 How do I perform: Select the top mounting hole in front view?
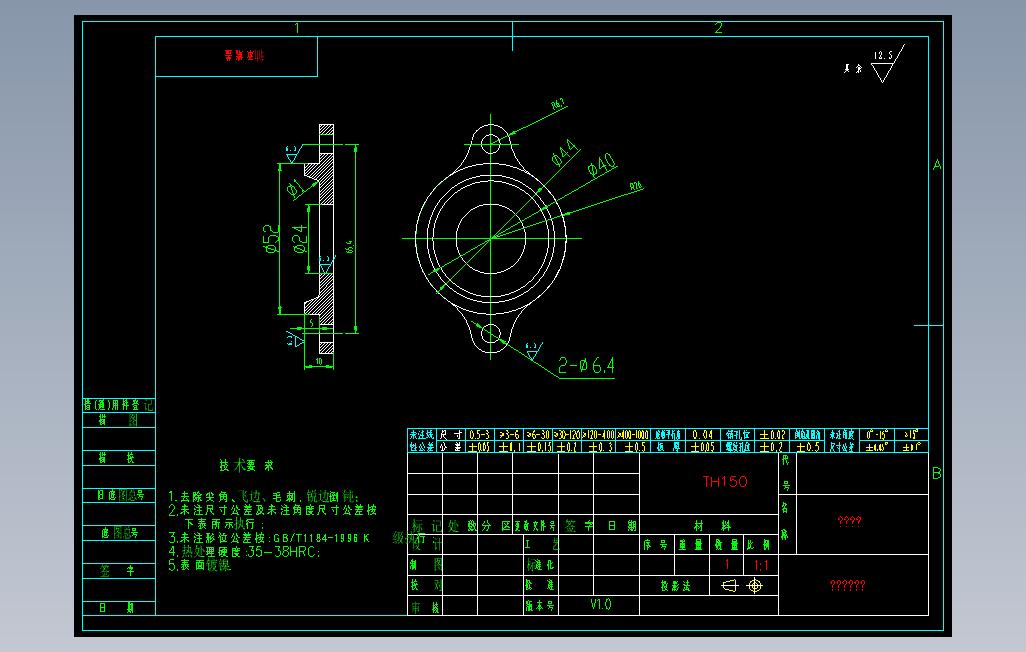click(x=491, y=143)
